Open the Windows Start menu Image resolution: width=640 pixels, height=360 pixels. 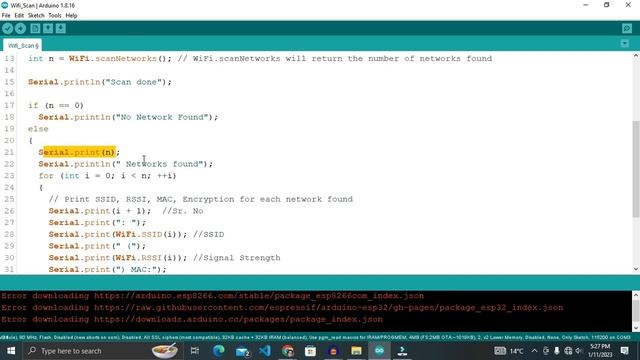pos(11,351)
